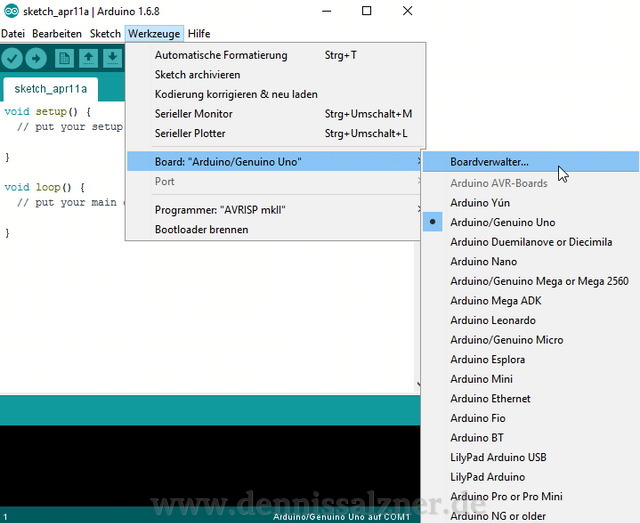This screenshot has width=640, height=523.
Task: Click the void loop() code line
Action: click(x=44, y=187)
